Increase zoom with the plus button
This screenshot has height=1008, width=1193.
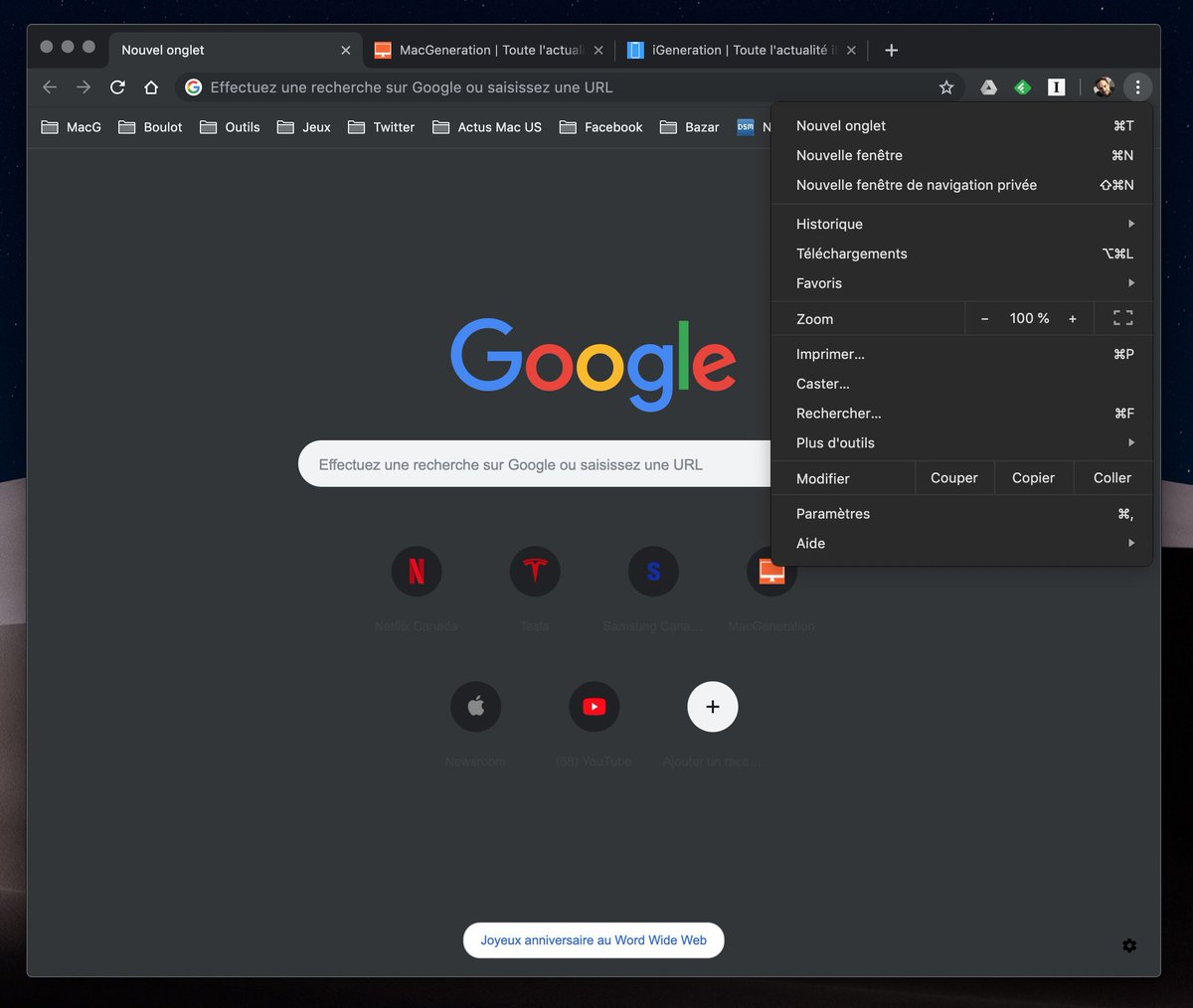1073,319
